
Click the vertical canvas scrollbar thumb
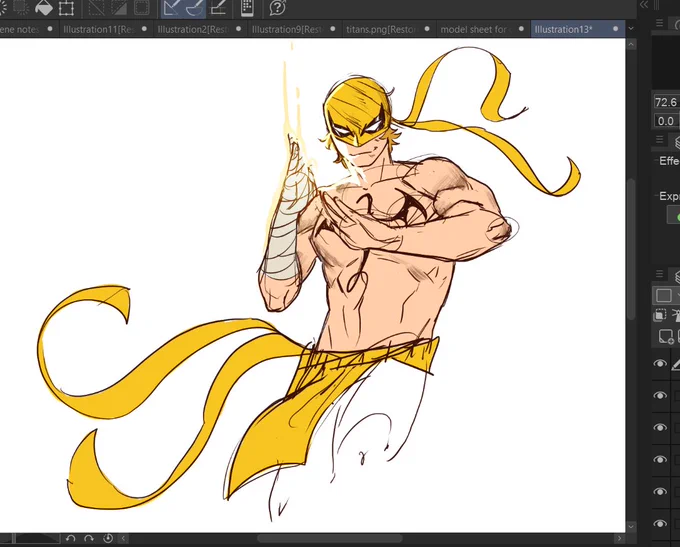tap(631, 249)
